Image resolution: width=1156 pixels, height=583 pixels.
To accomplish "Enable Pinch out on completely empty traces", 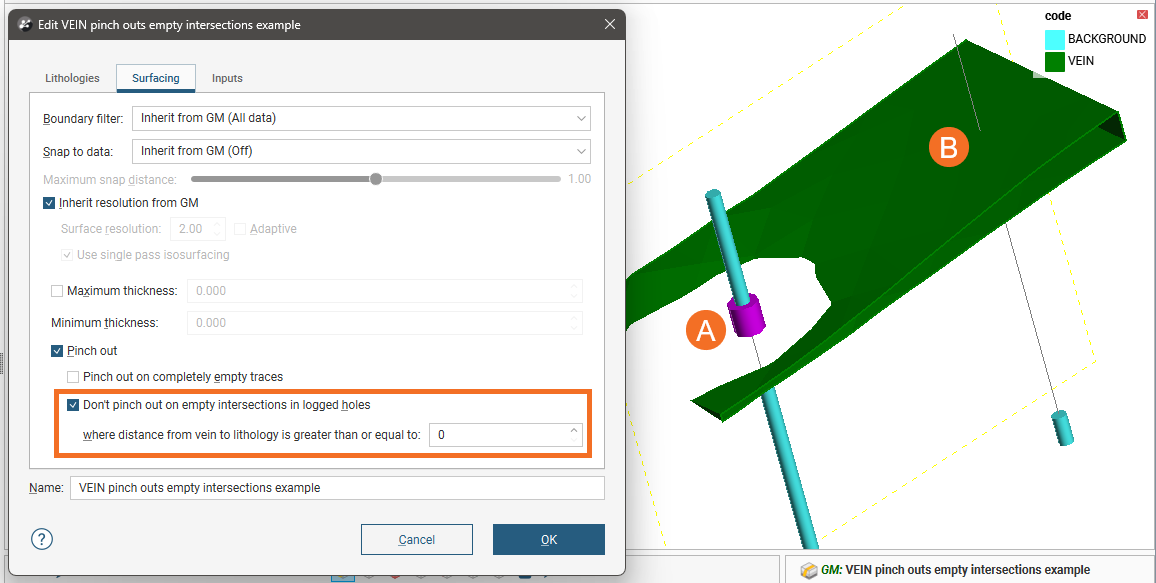I will pyautogui.click(x=73, y=377).
